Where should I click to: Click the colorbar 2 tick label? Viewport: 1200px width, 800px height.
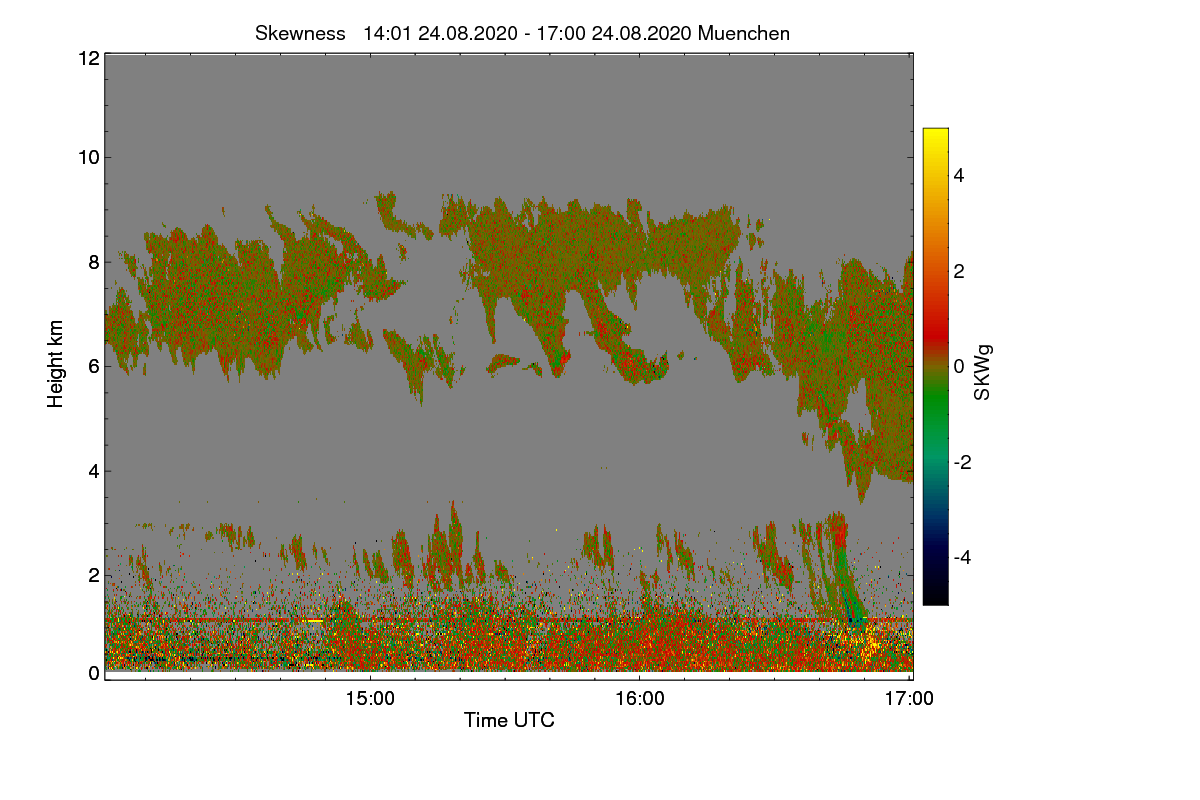(959, 270)
